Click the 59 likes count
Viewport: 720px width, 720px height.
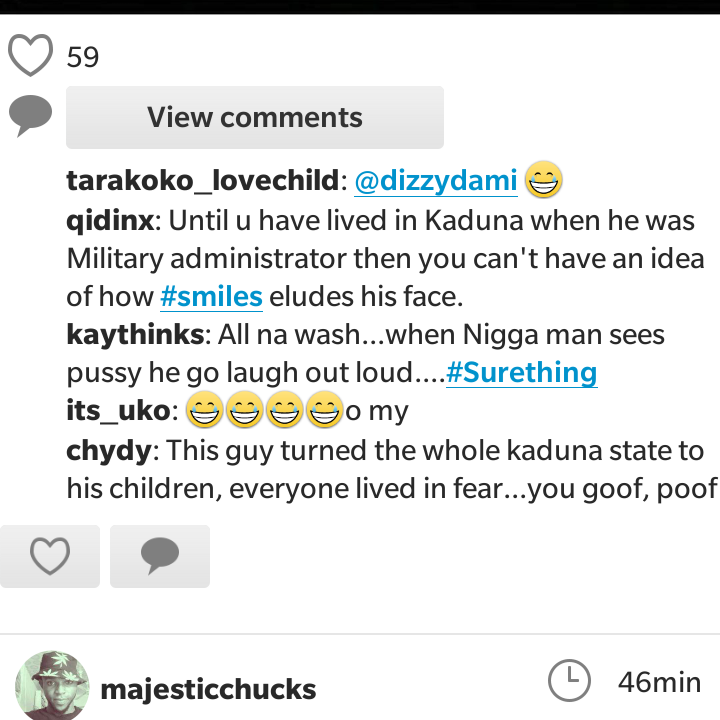click(x=83, y=57)
